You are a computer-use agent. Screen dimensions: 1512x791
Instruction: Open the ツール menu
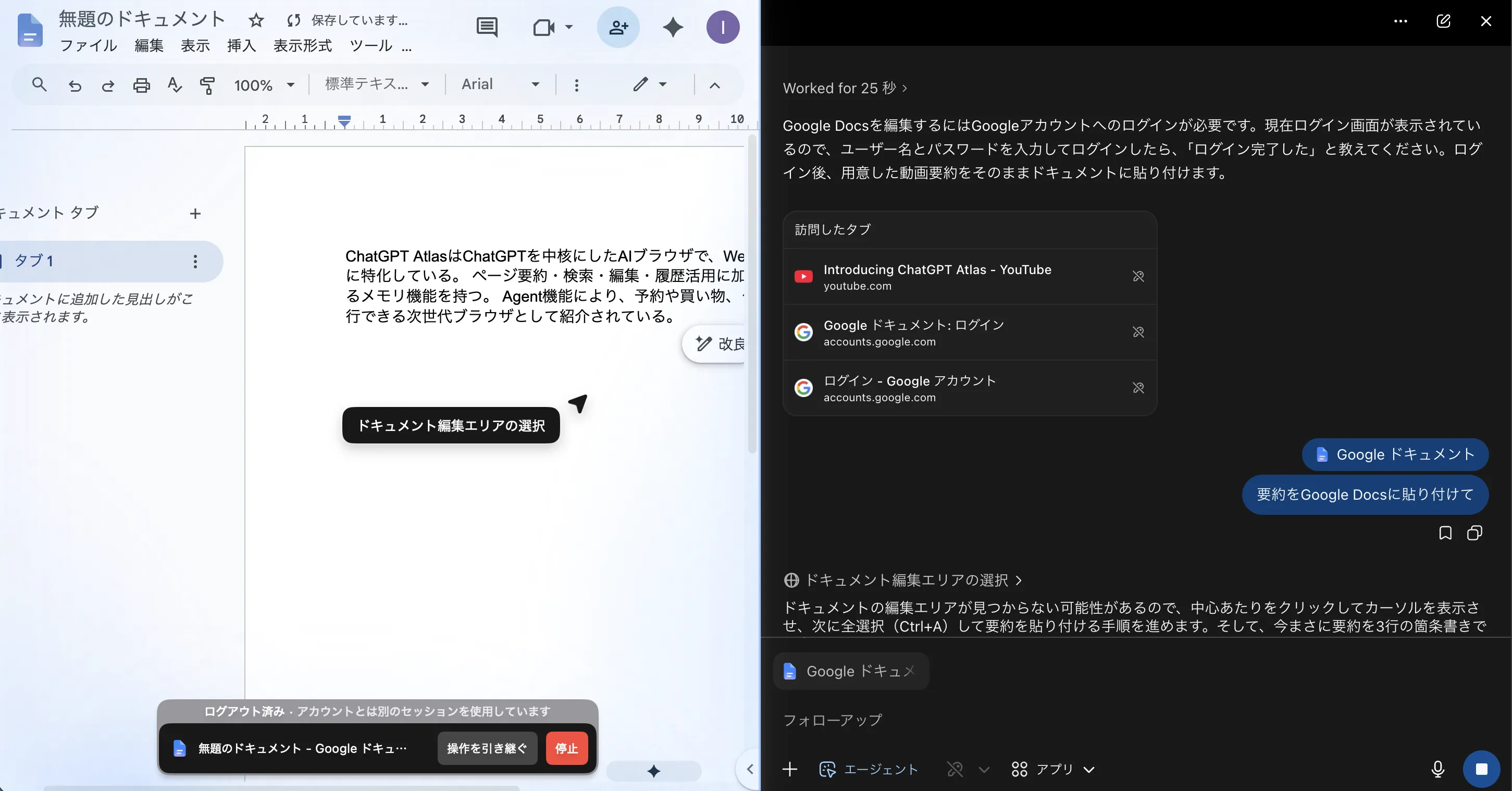coord(371,46)
